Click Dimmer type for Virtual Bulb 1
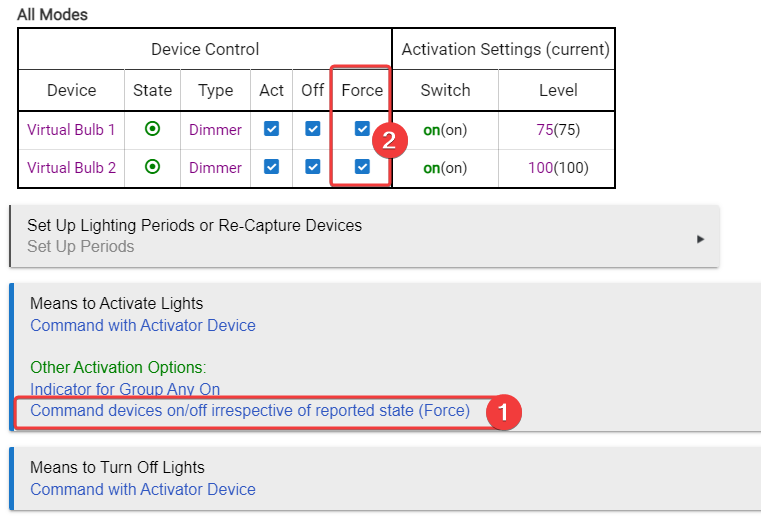761x525 pixels. point(215,130)
